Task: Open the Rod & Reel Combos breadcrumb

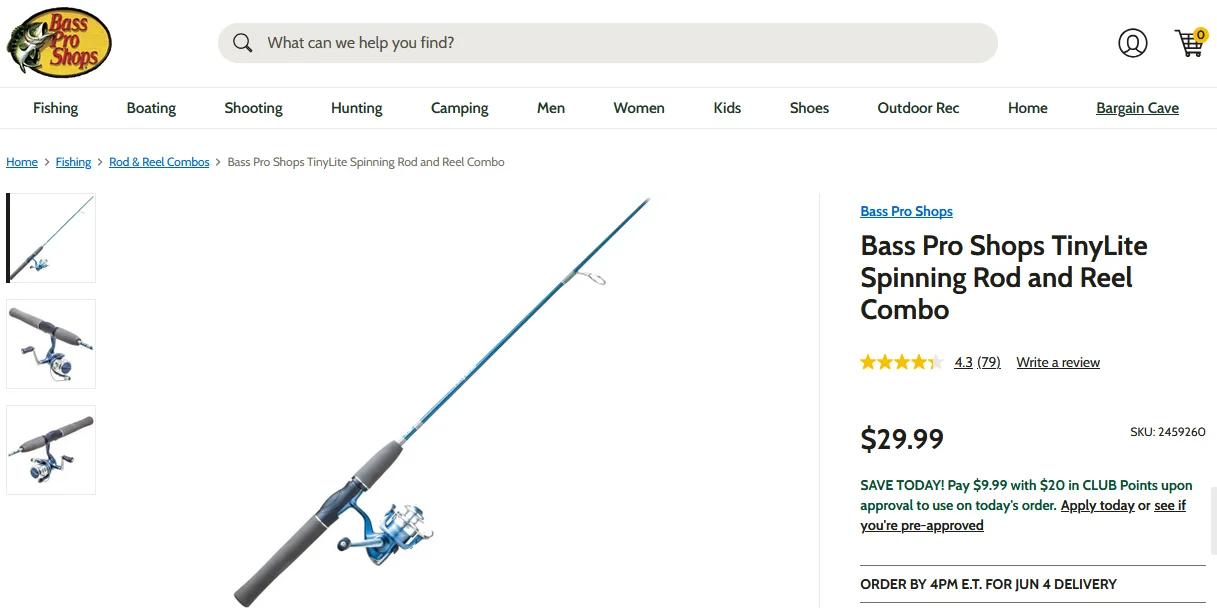Action: [159, 162]
